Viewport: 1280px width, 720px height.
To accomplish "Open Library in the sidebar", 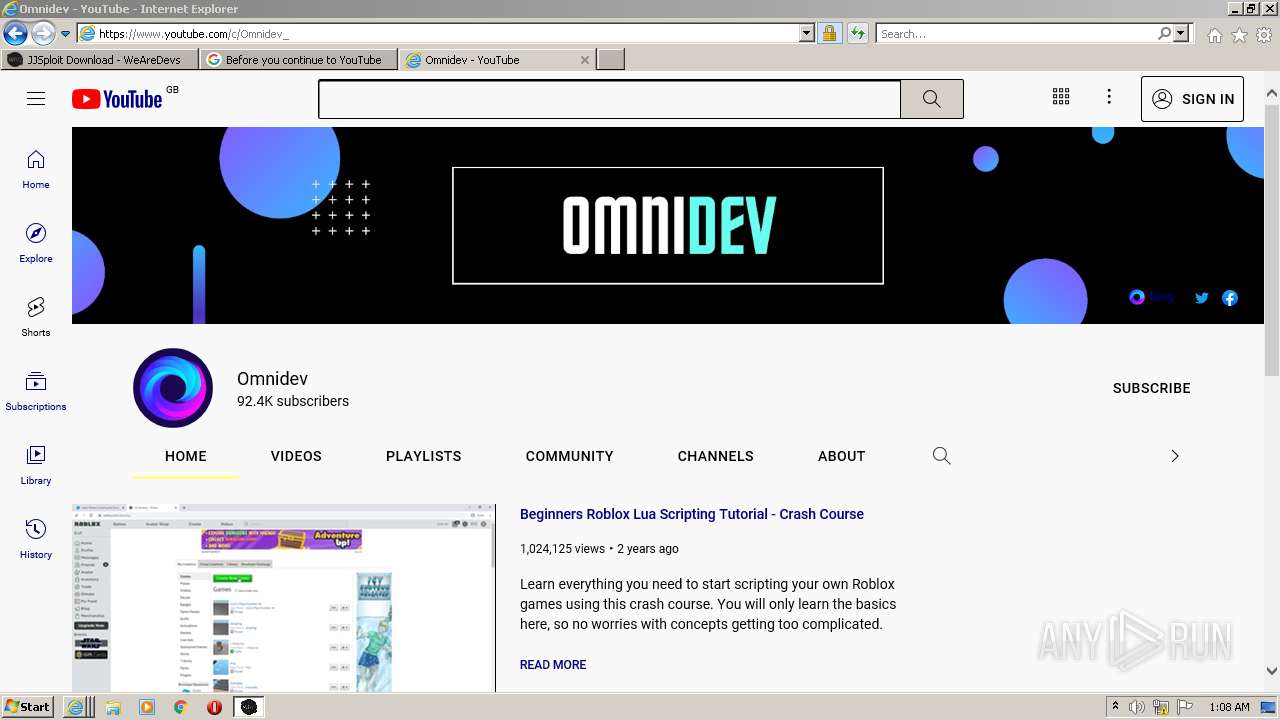I will tap(36, 465).
